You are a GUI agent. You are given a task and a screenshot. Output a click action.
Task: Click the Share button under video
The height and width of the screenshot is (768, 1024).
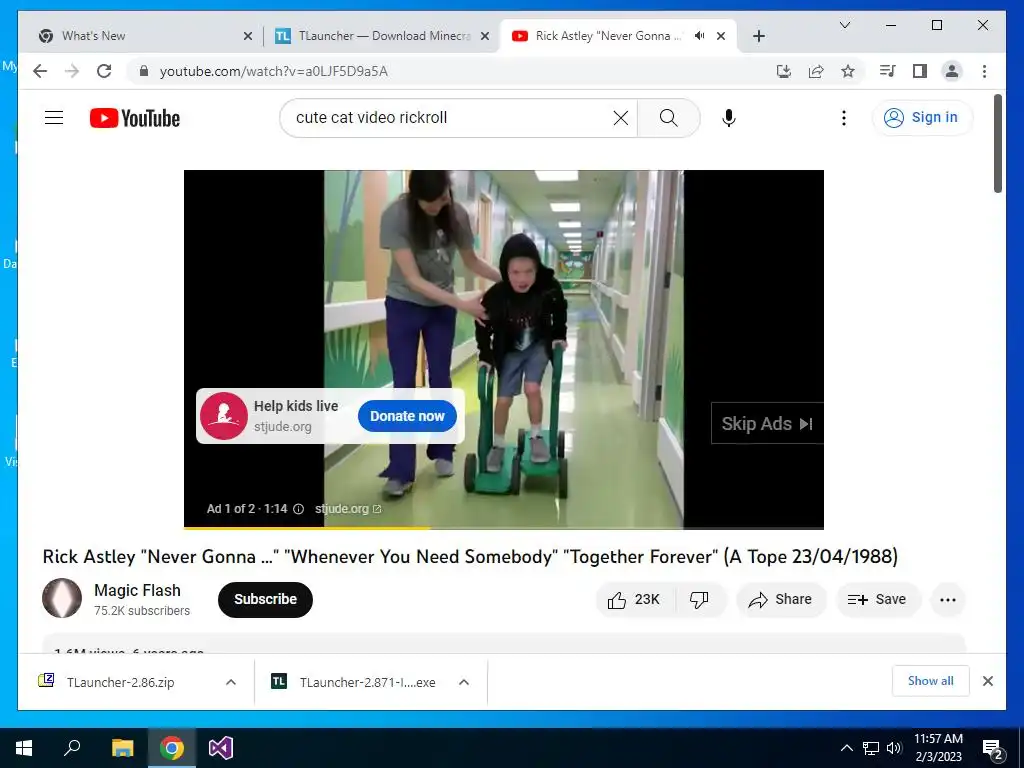[781, 600]
